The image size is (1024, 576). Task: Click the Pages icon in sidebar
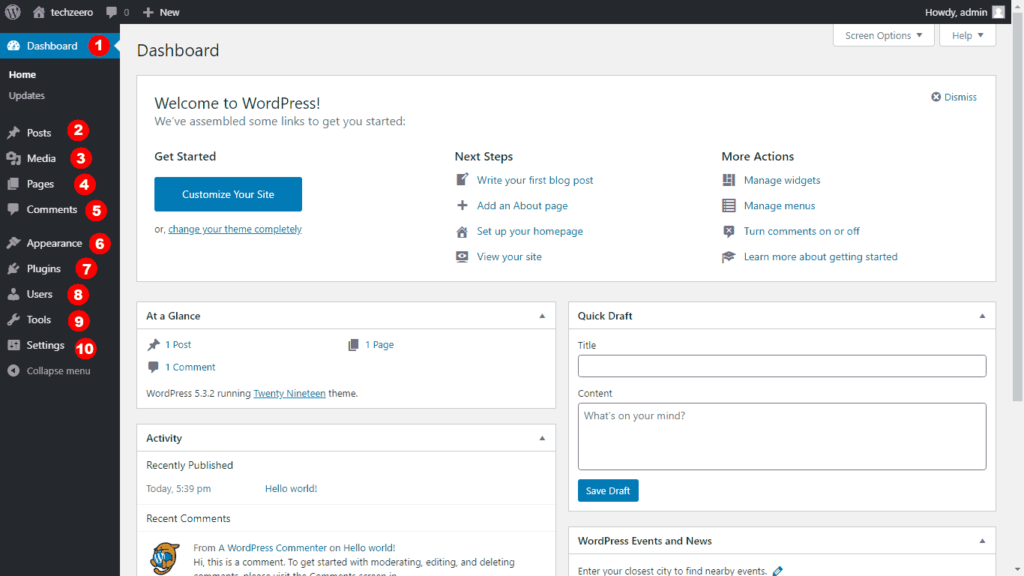pos(13,184)
